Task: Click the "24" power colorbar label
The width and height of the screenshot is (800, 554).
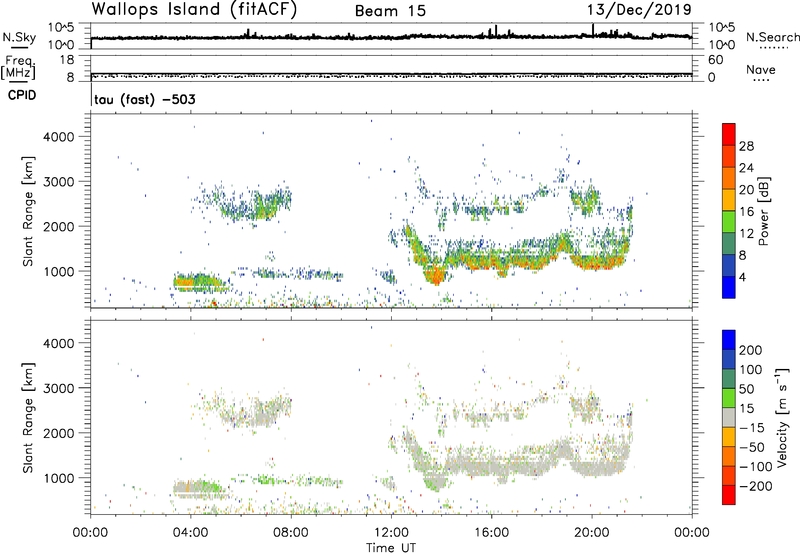Action: pos(746,168)
